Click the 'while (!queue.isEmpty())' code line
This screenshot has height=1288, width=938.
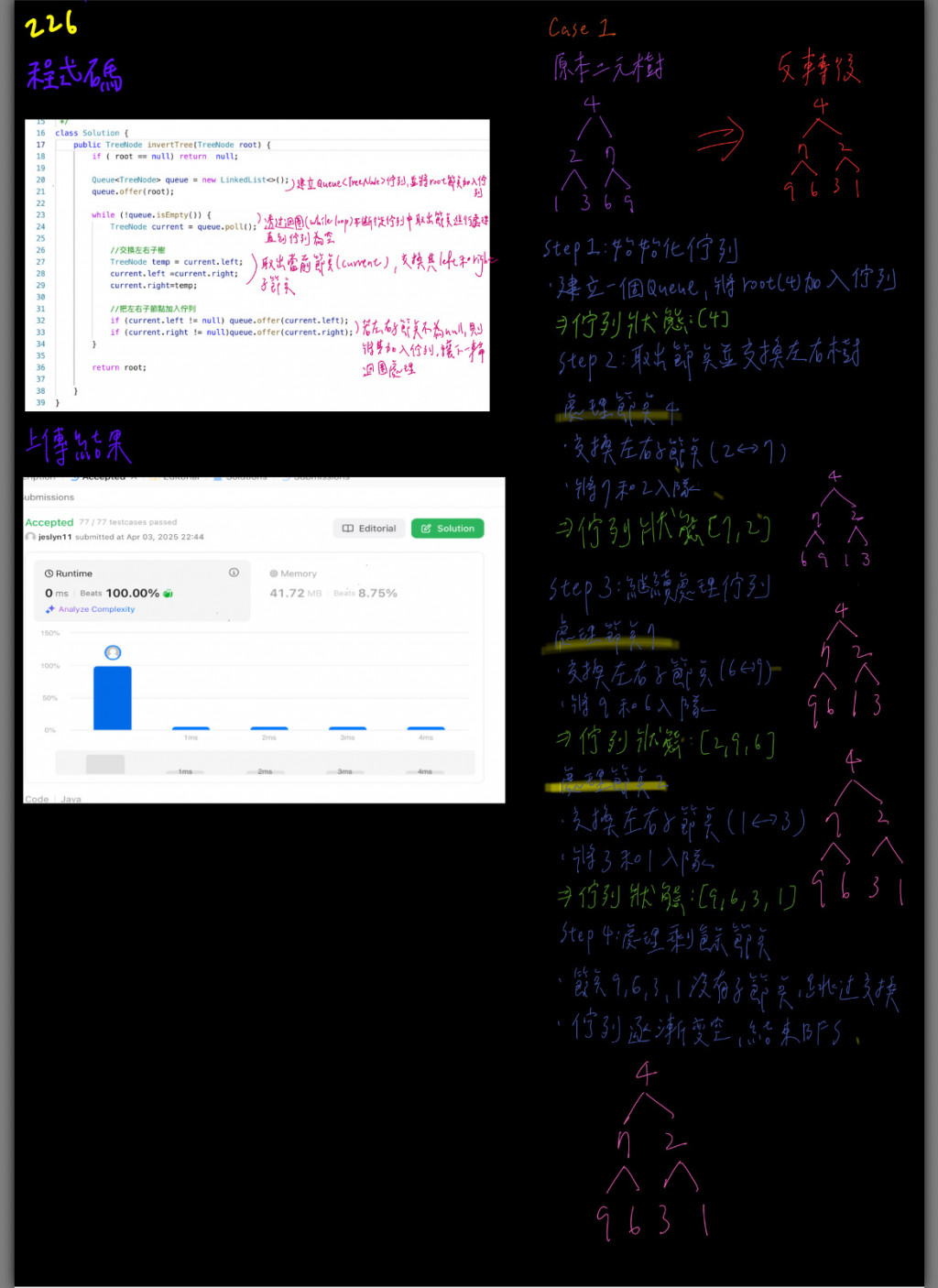(x=151, y=215)
